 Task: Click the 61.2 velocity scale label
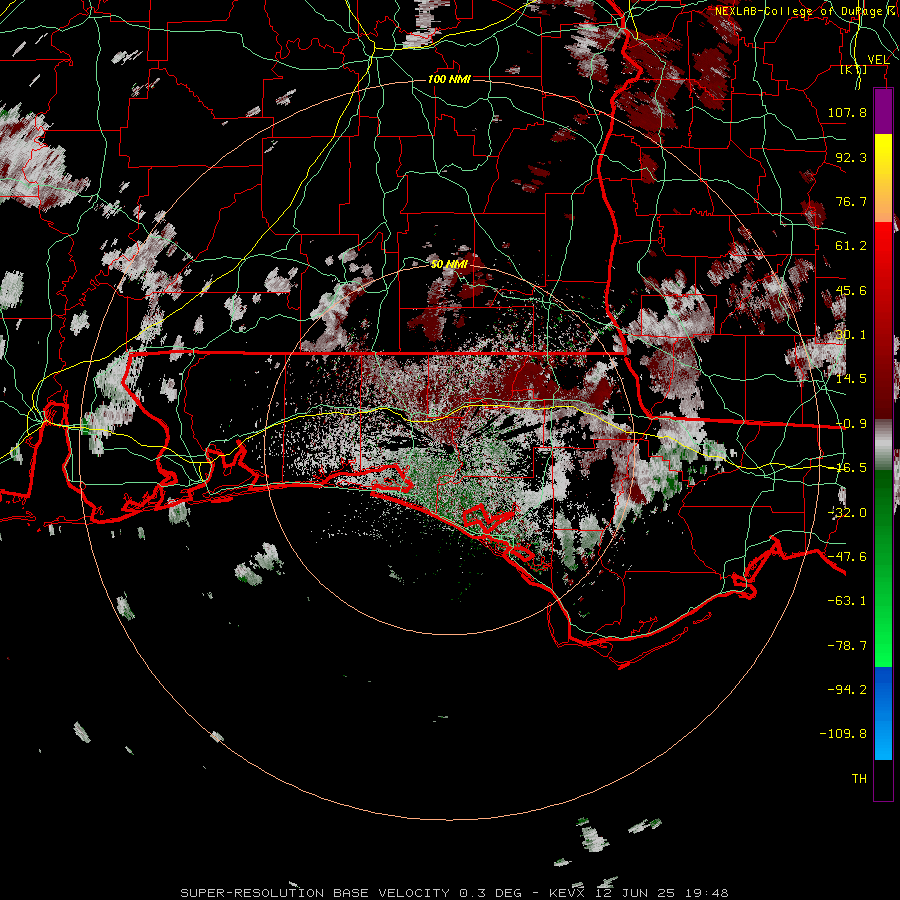851,246
